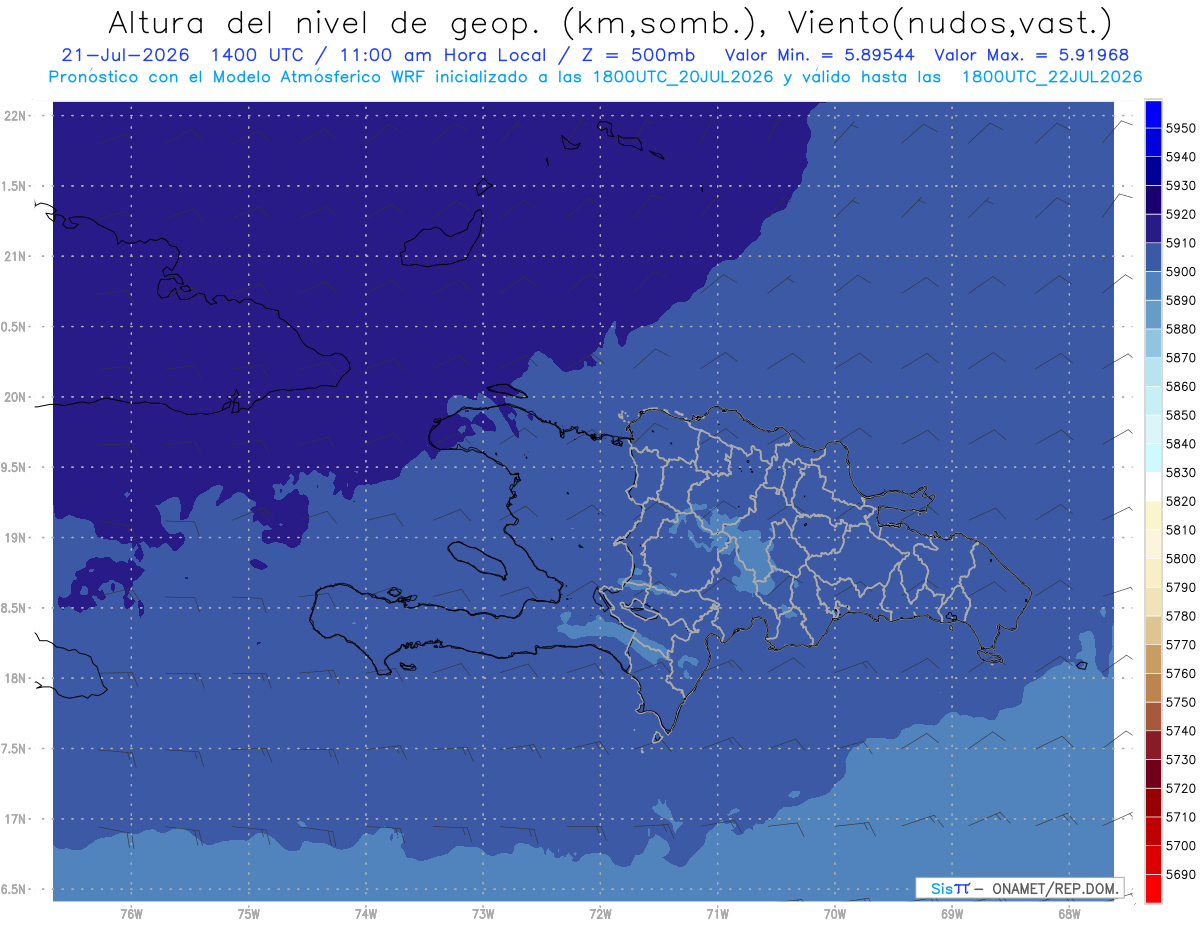Pick the colorbar swatch between 5910 and 5920

1152,228
